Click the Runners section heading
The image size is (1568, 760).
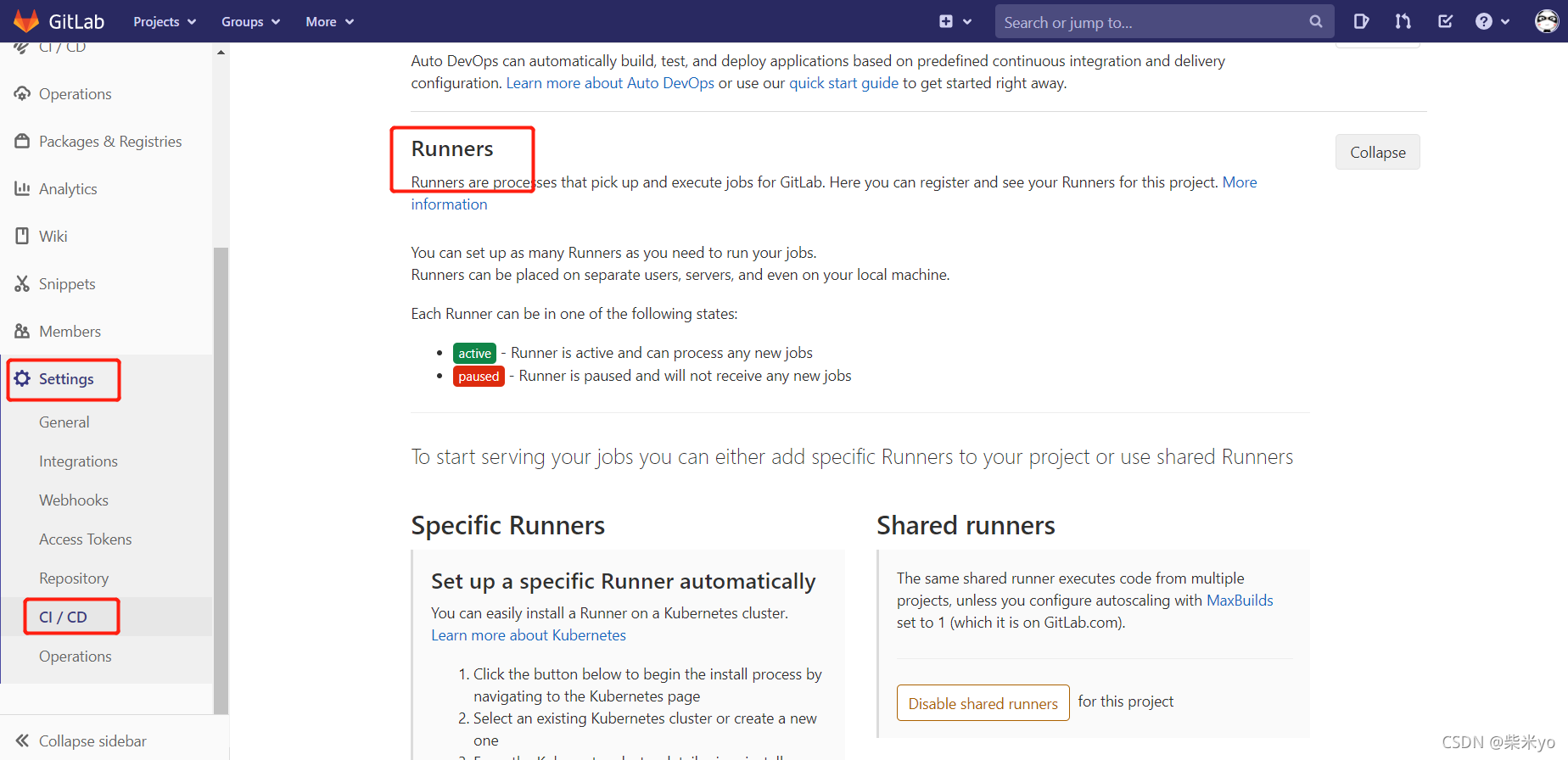click(452, 148)
